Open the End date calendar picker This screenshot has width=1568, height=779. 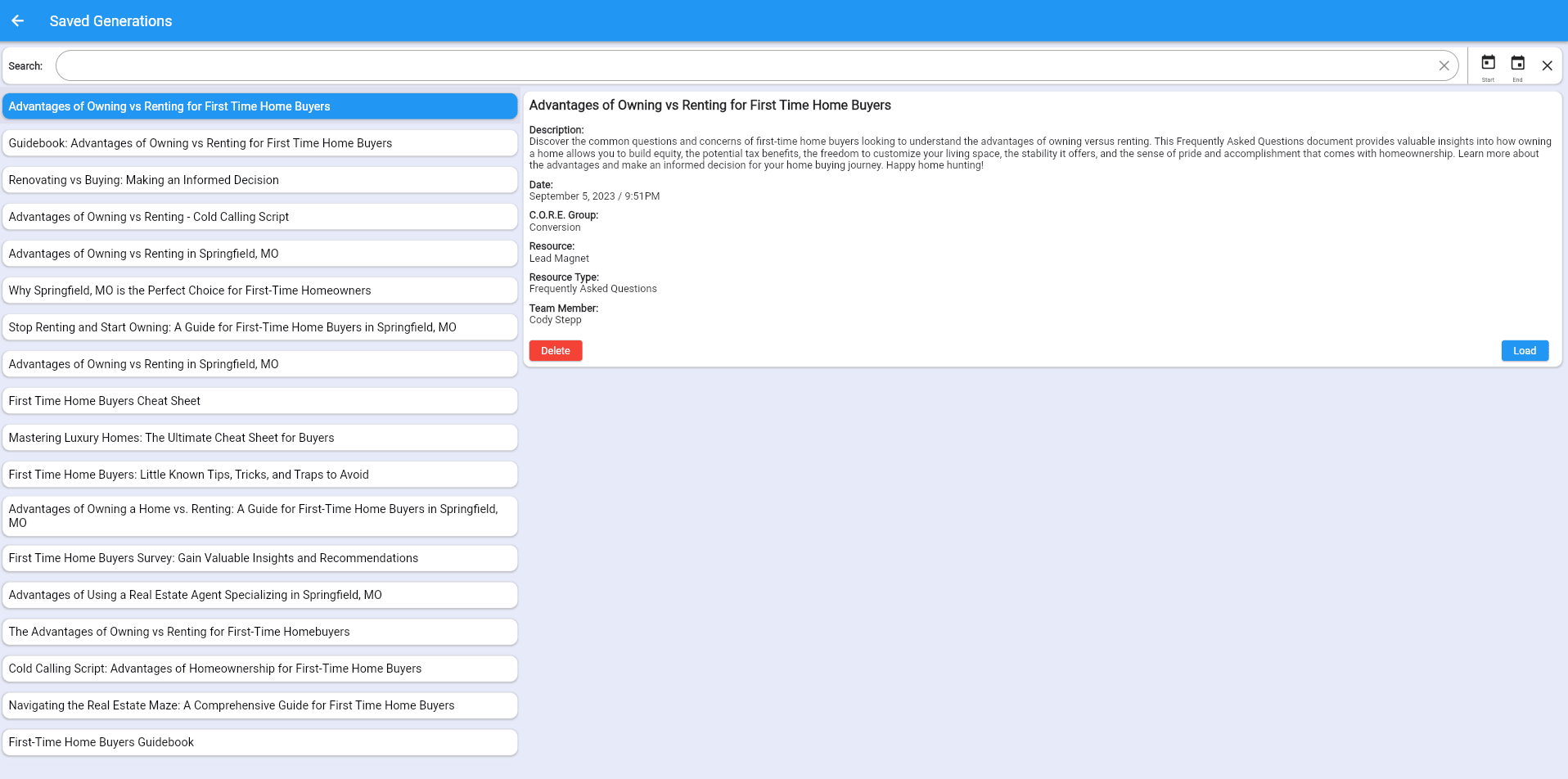coord(1517,64)
